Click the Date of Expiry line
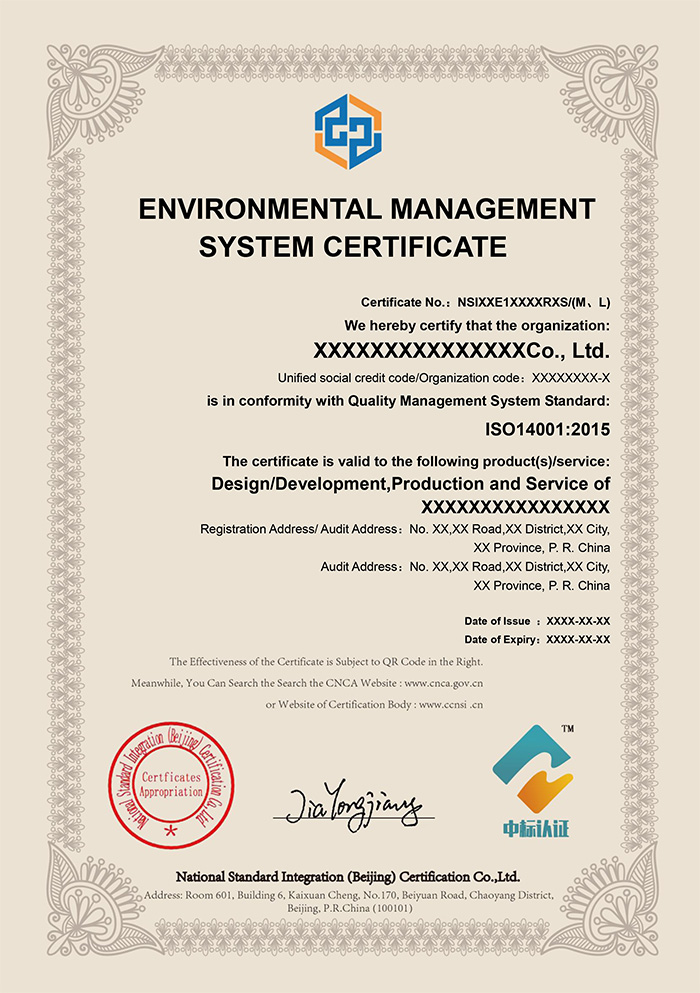 (x=537, y=640)
